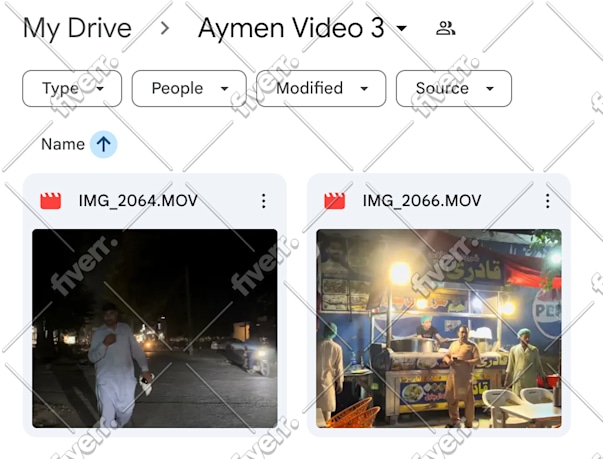Open more options for IMG_2064.MOV
603x459 pixels.
(x=263, y=201)
